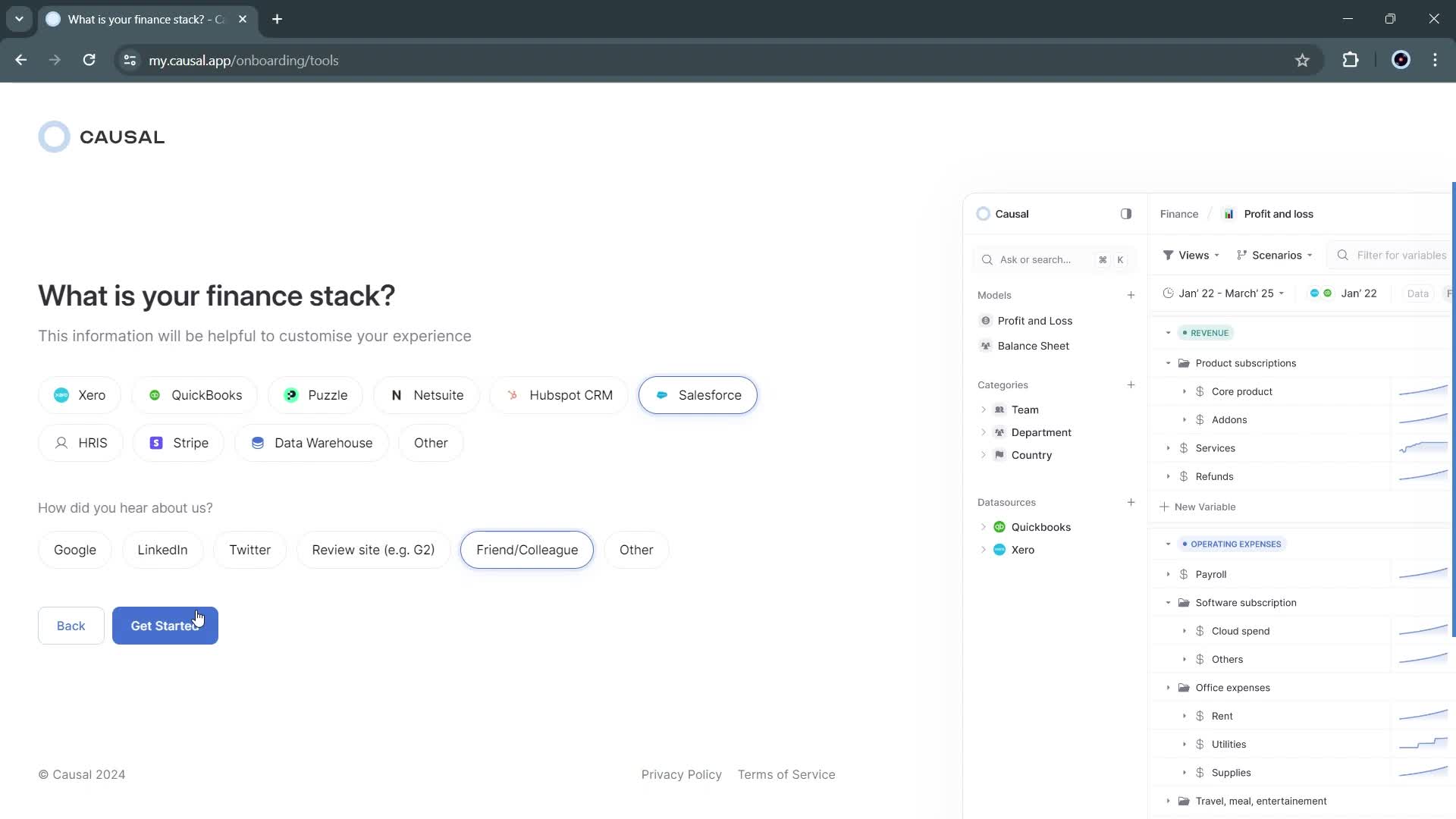This screenshot has height=819, width=1456.
Task: Click the New Variable plus icon
Action: click(x=1164, y=506)
